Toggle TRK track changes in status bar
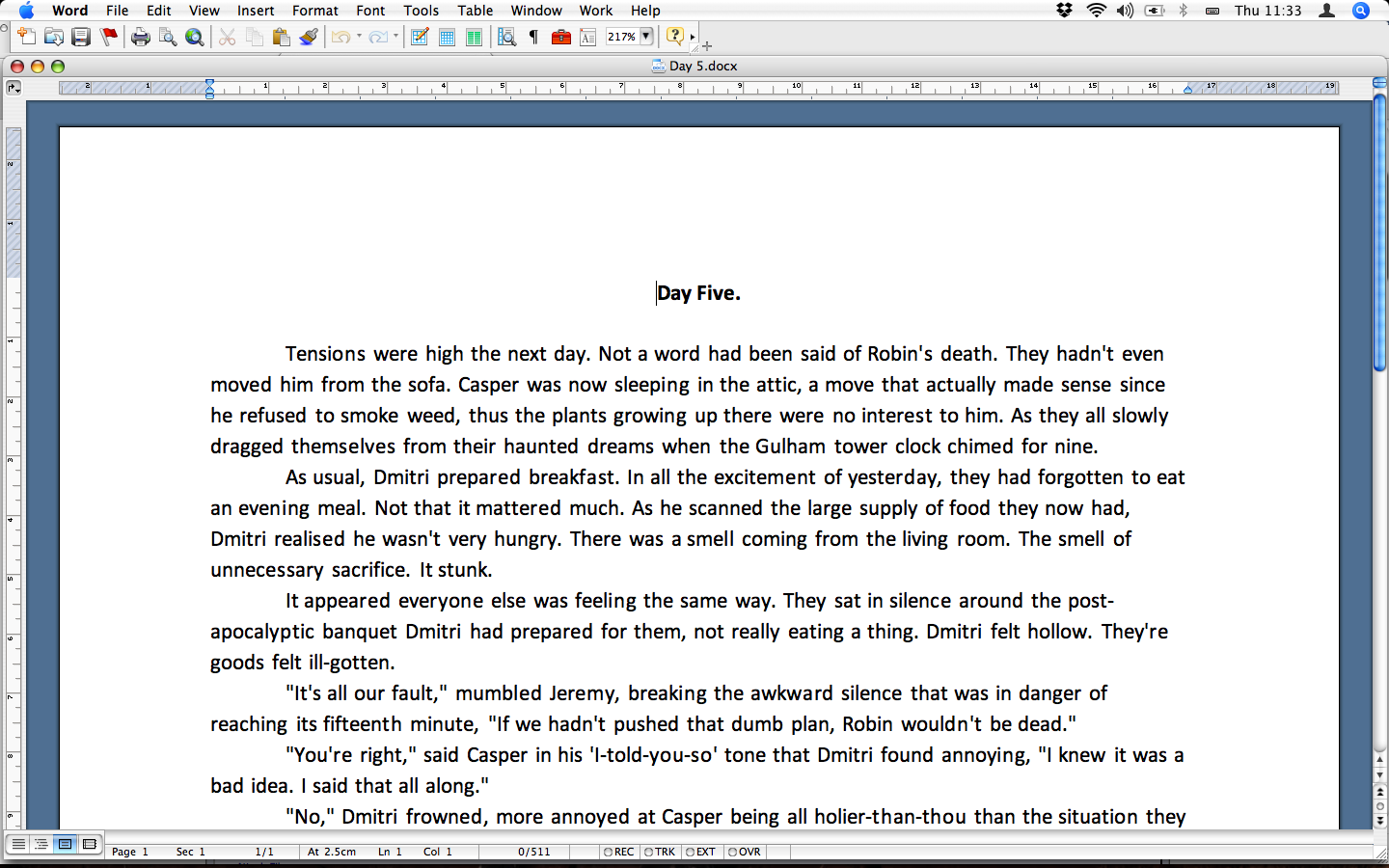Viewport: 1389px width, 868px height. point(660,852)
